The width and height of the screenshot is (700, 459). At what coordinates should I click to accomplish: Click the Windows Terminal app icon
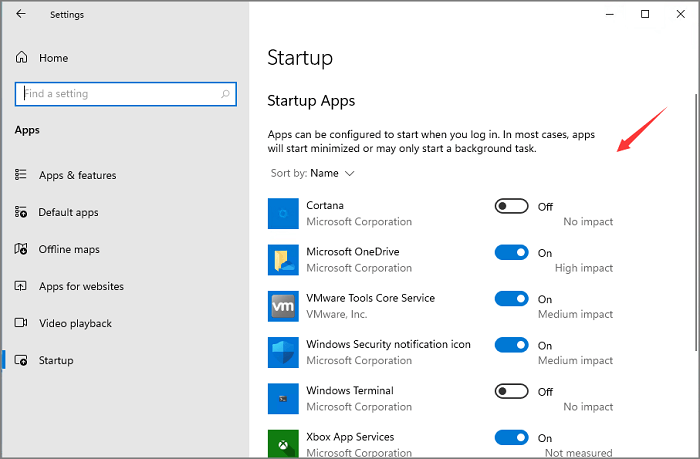point(284,398)
